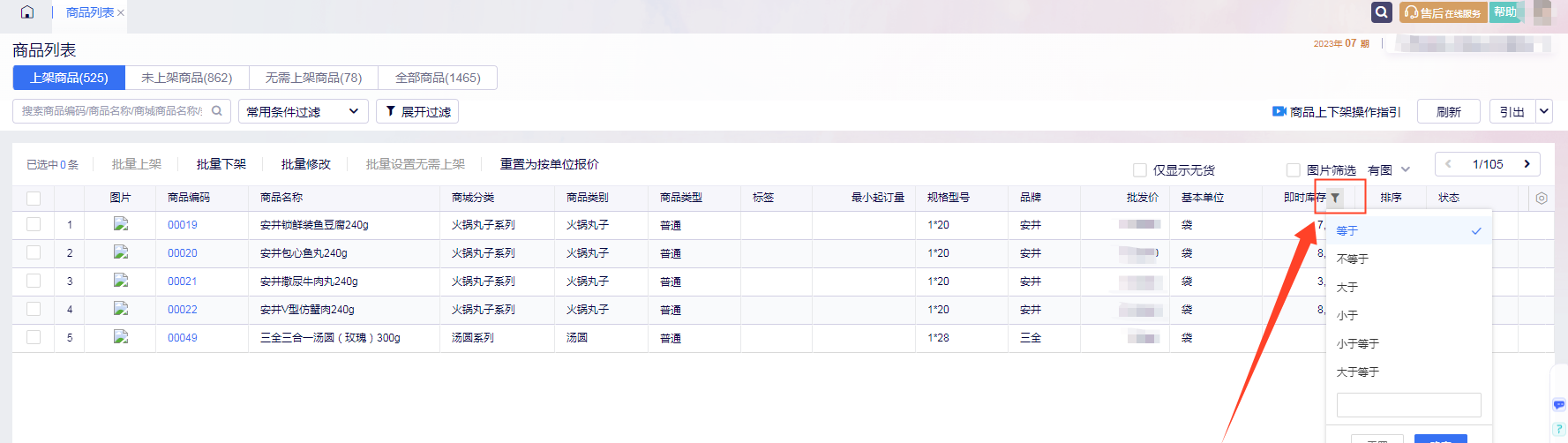Image resolution: width=1568 pixels, height=443 pixels.
Task: Click the search magnifier in product search box
Action: click(217, 111)
